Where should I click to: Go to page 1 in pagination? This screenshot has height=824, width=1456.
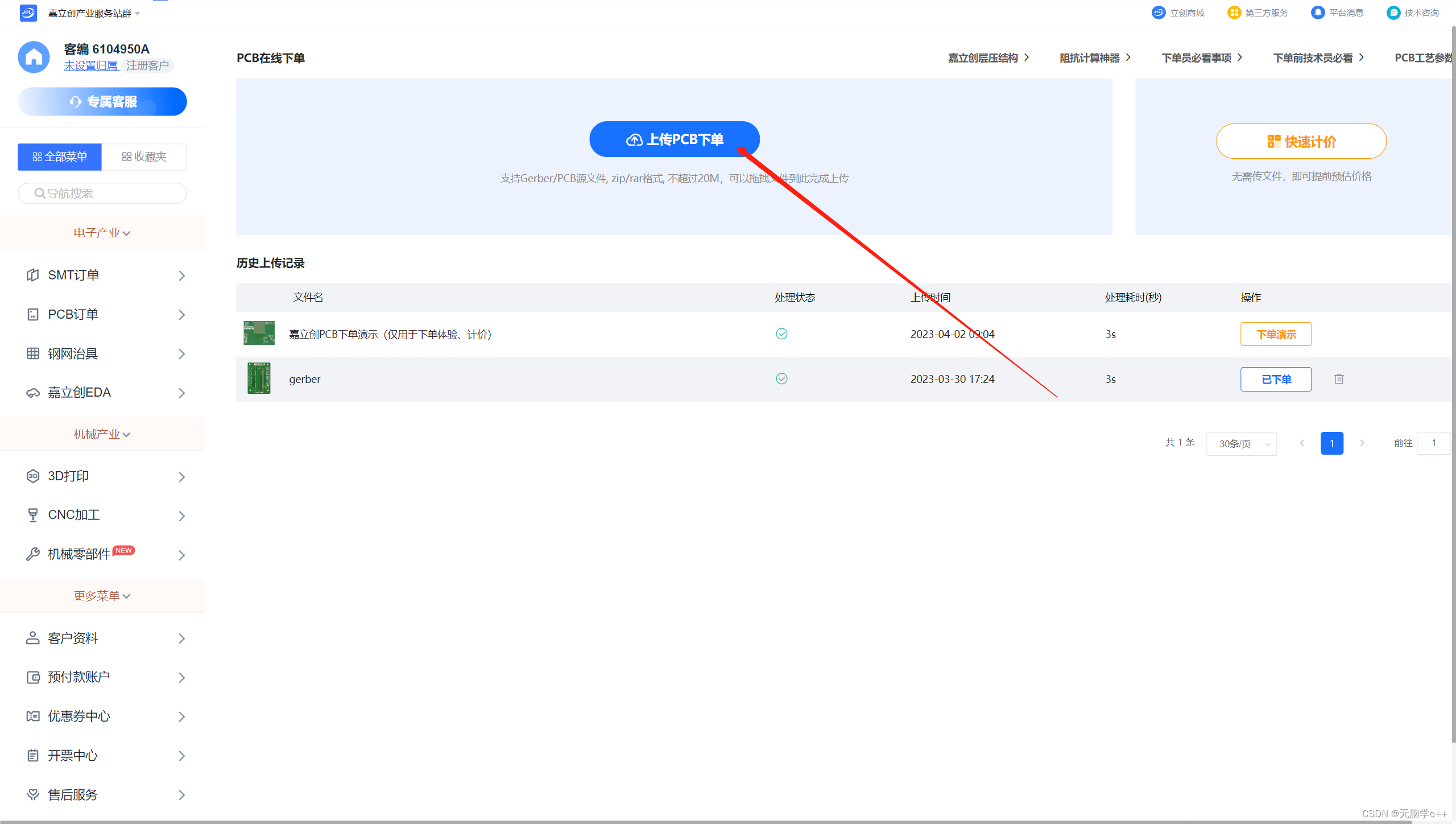click(1332, 443)
